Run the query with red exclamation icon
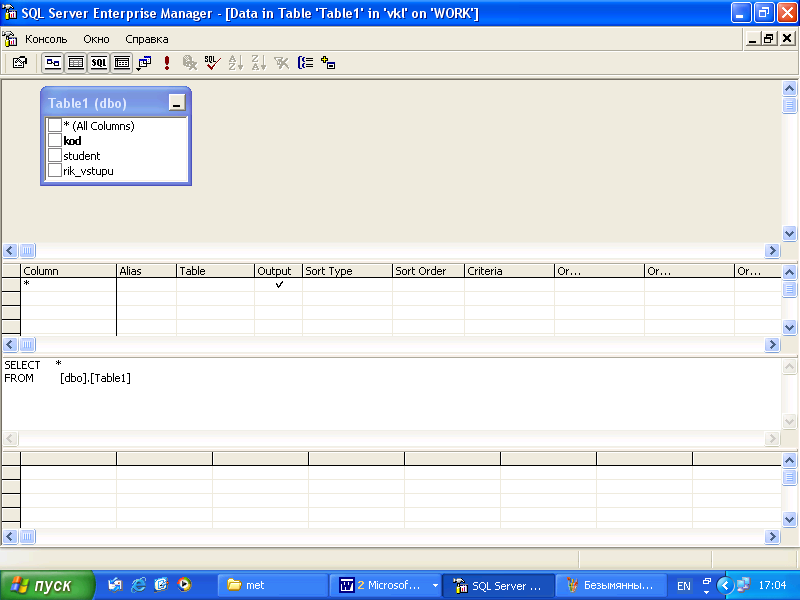800x600 pixels. [167, 63]
